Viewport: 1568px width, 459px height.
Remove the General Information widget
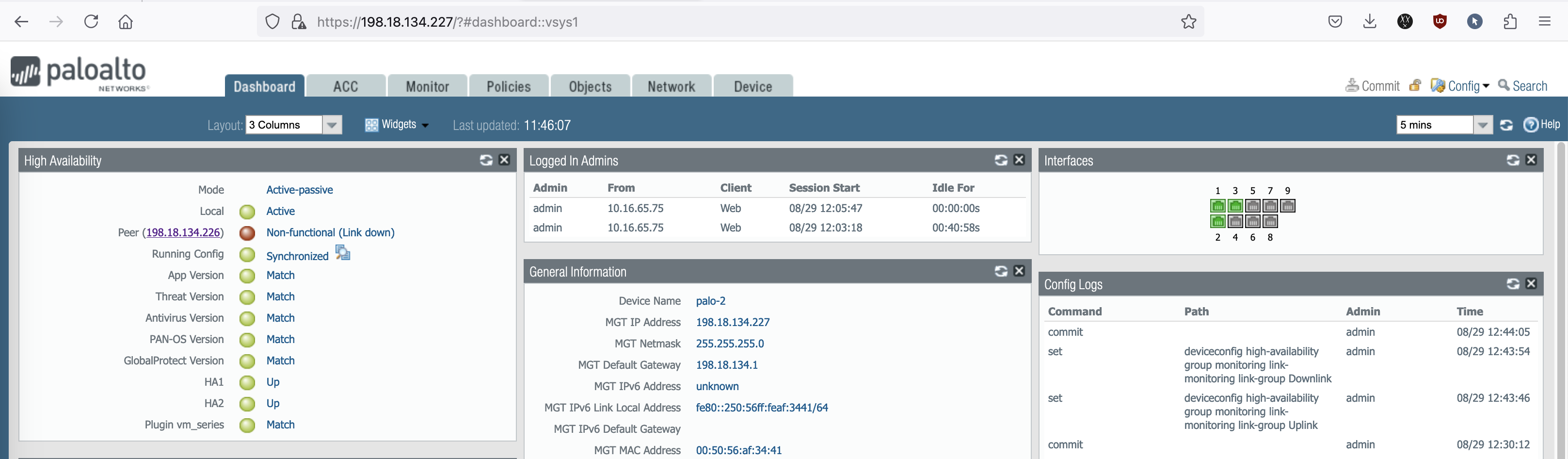click(x=1019, y=271)
